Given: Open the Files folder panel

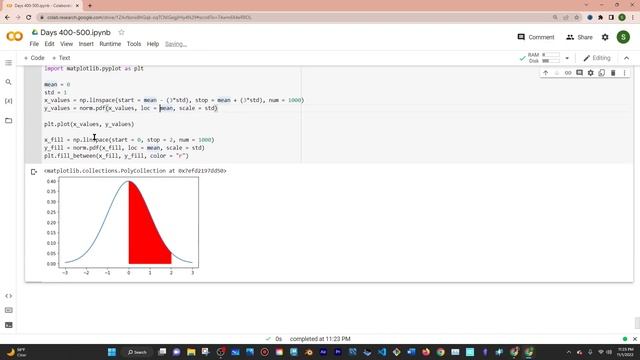Looking at the screenshot, I should point(9,120).
